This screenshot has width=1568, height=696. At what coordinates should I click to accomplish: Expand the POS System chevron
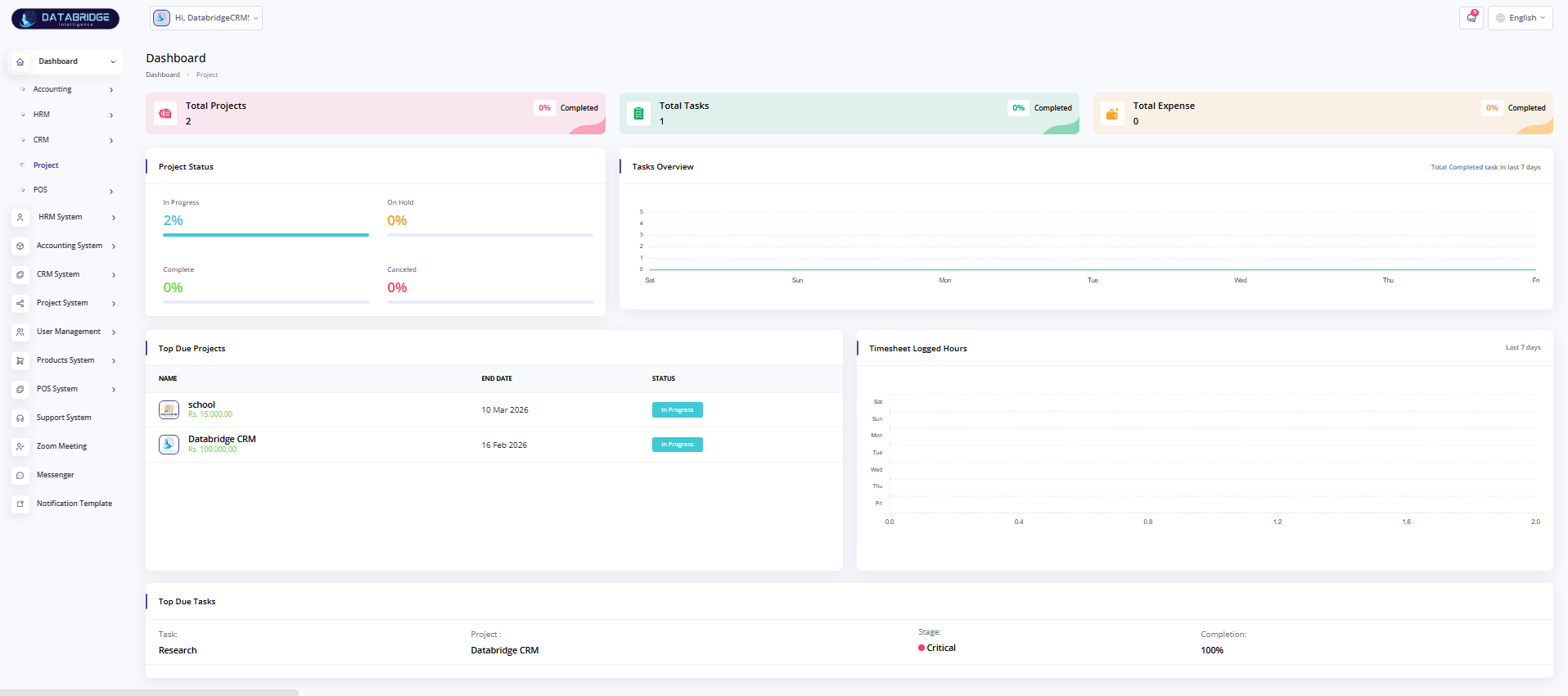114,390
